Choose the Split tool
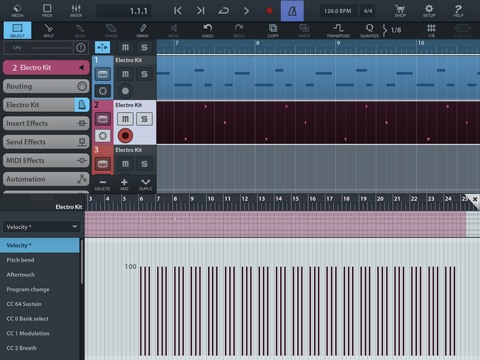Screen dimensions: 480x360 (x=49, y=30)
